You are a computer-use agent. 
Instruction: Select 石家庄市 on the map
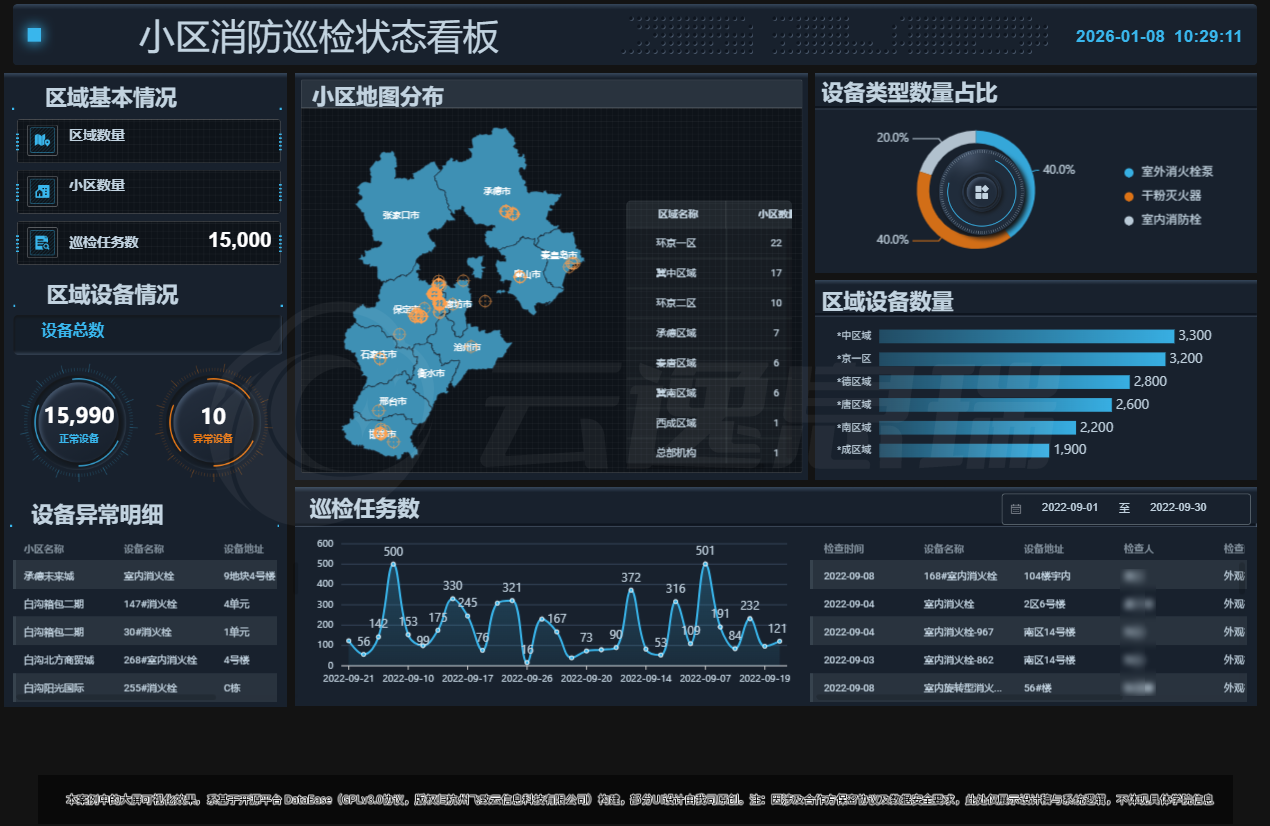[378, 354]
